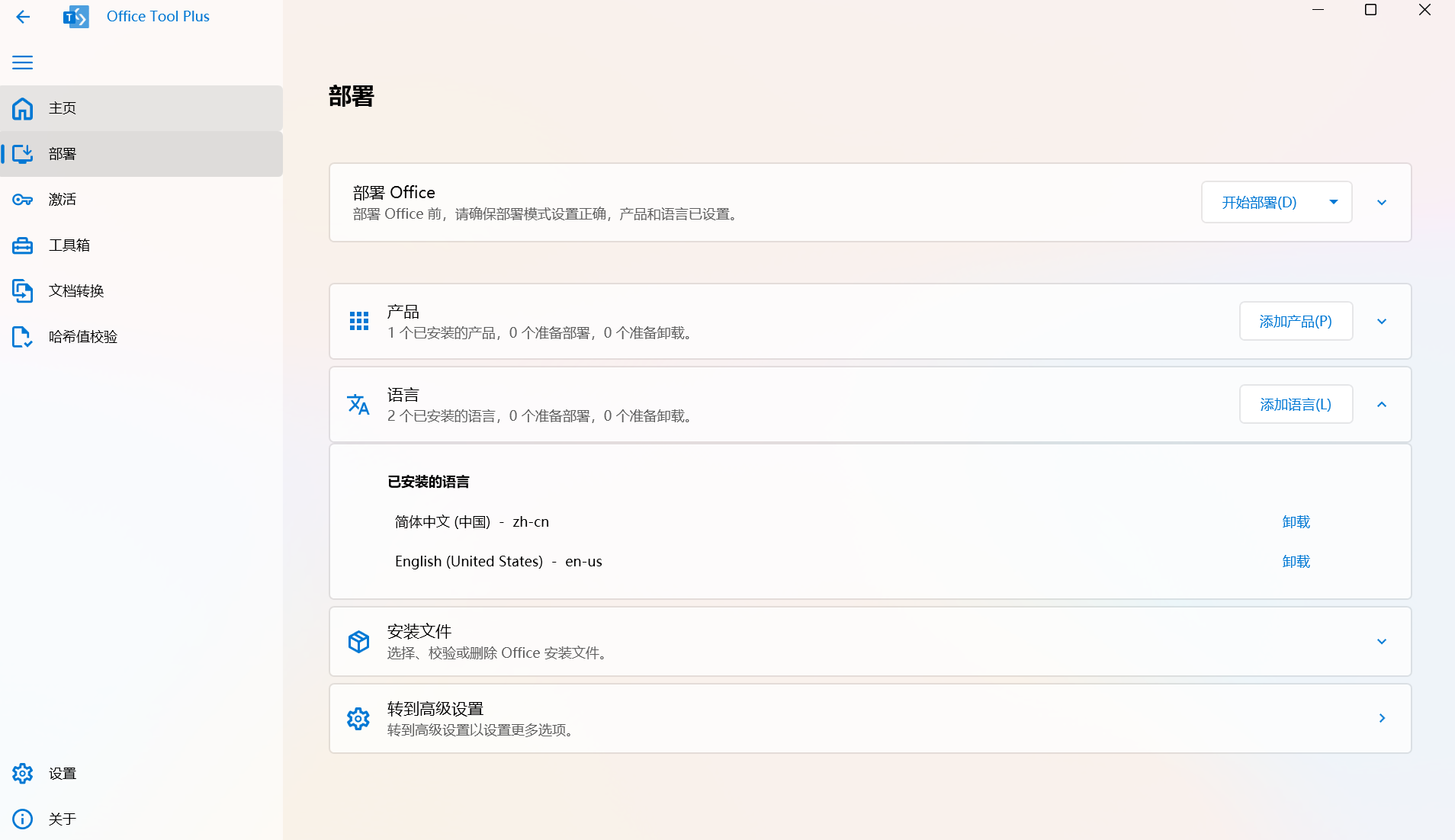Open the 工具箱 toolbox icon
This screenshot has height=840, width=1455.
[22, 245]
